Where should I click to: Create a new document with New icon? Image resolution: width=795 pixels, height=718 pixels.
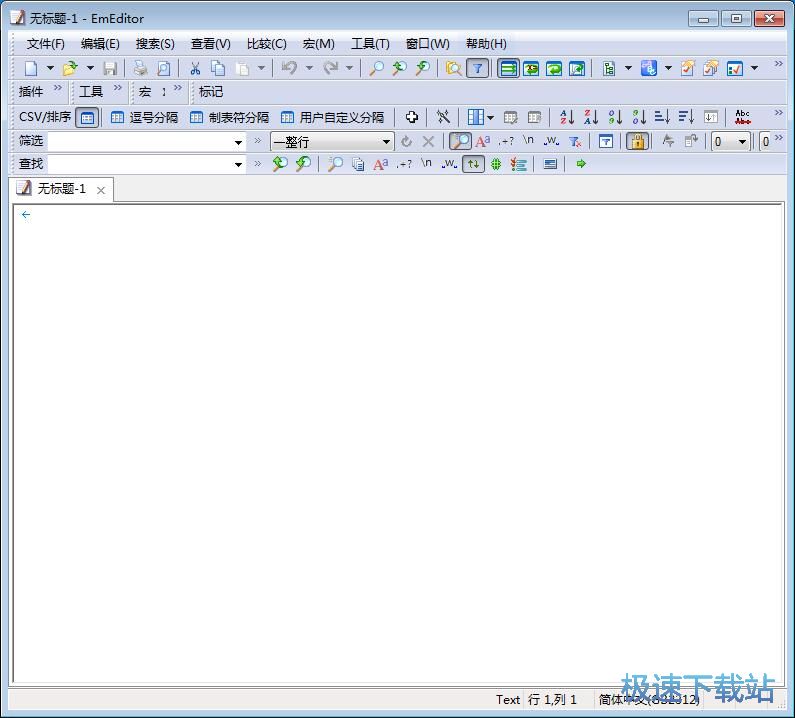tap(31, 68)
